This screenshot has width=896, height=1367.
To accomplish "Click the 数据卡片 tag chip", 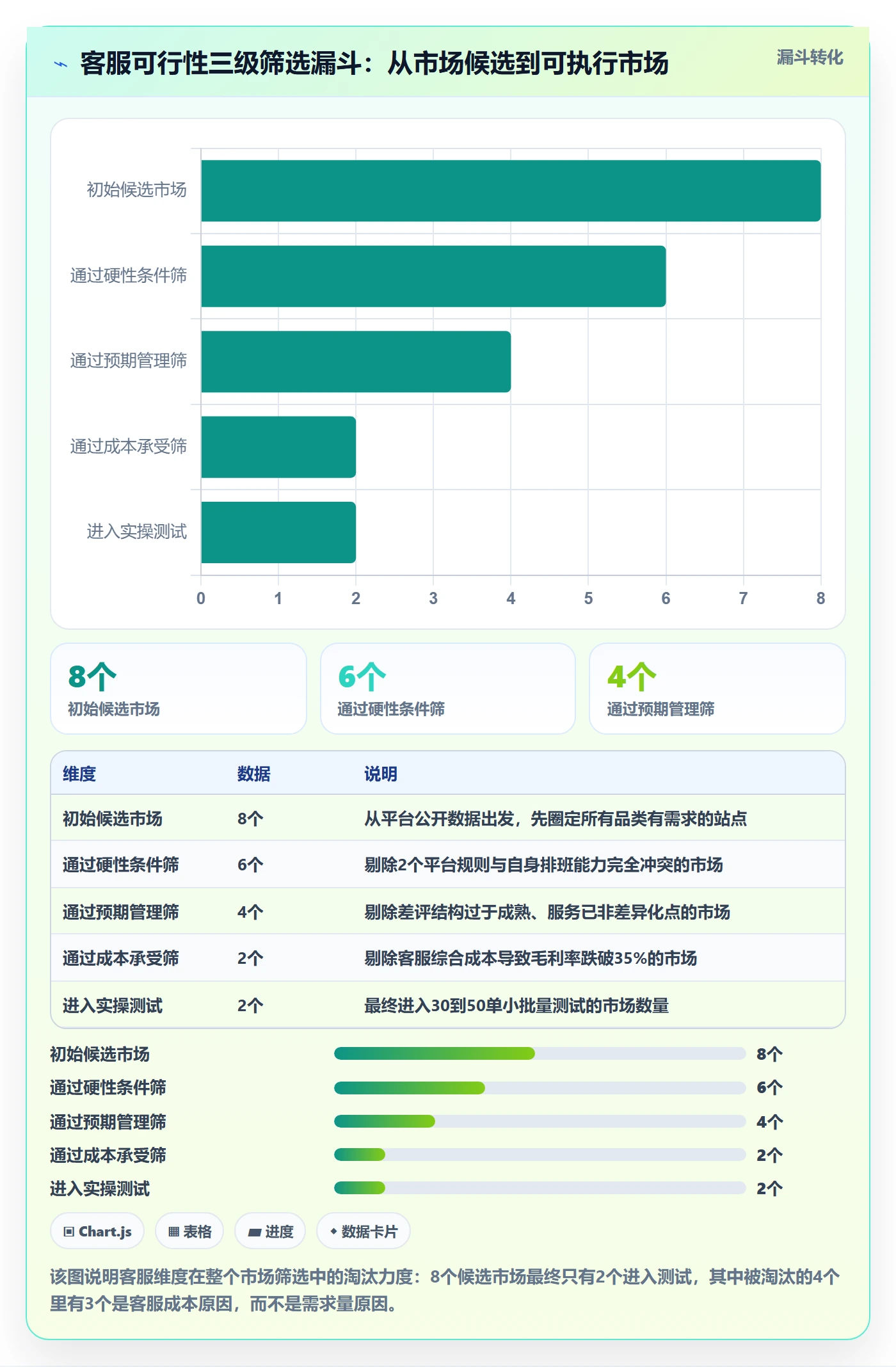I will [364, 1231].
